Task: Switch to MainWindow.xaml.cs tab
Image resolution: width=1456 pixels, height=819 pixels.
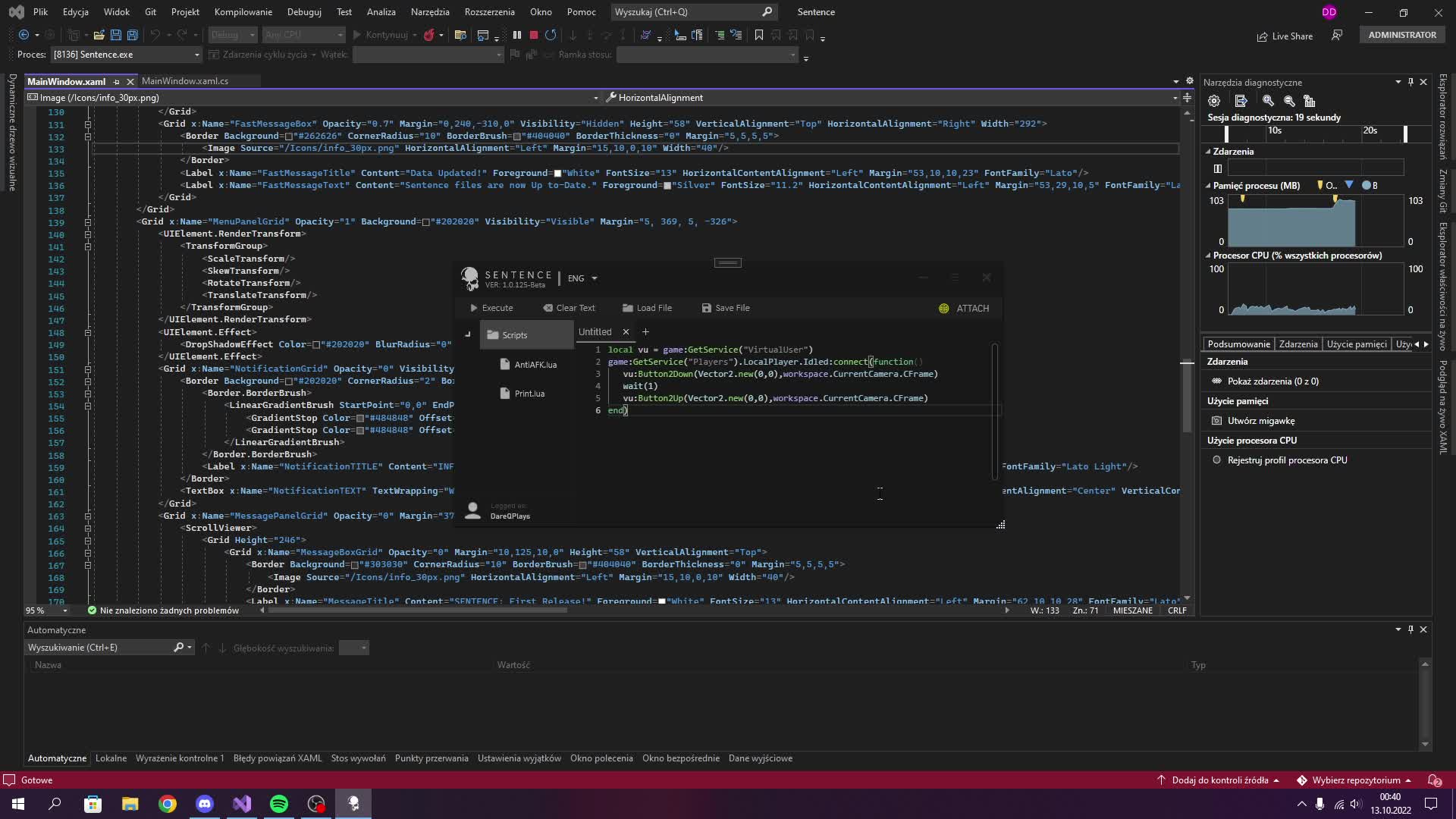Action: 185,81
